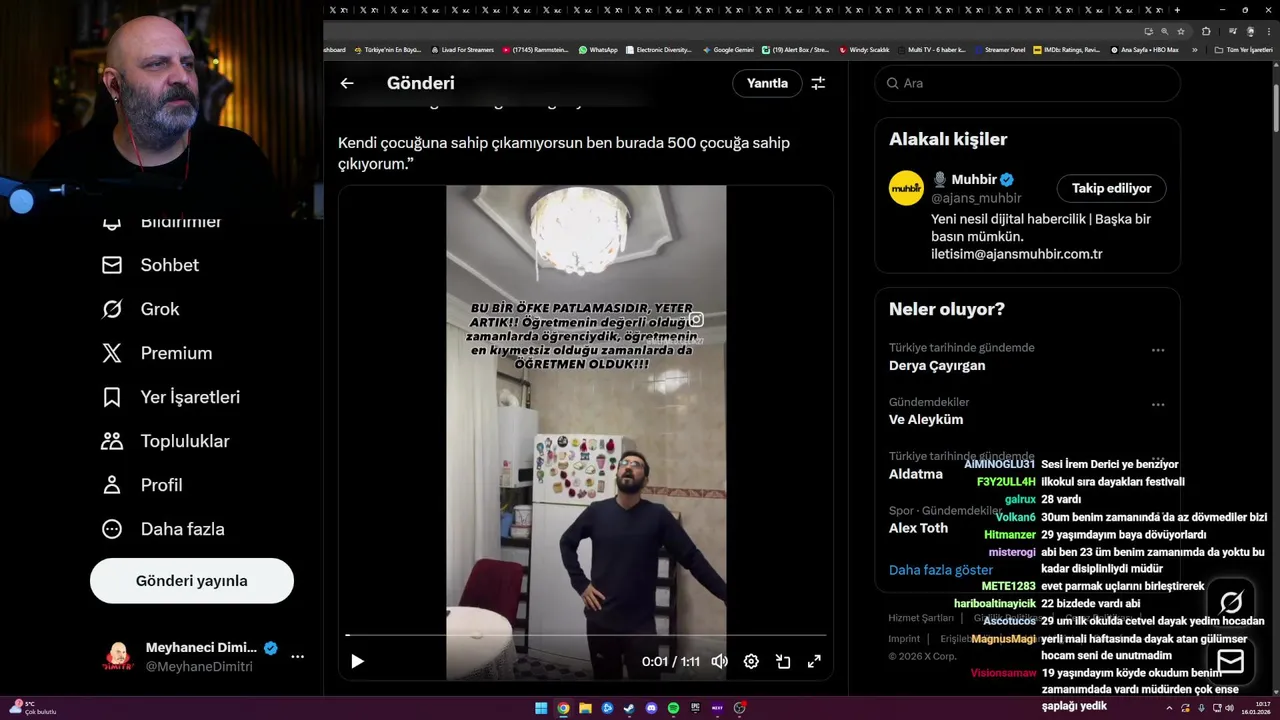
Task: Focus the Ara search field
Action: (1027, 83)
